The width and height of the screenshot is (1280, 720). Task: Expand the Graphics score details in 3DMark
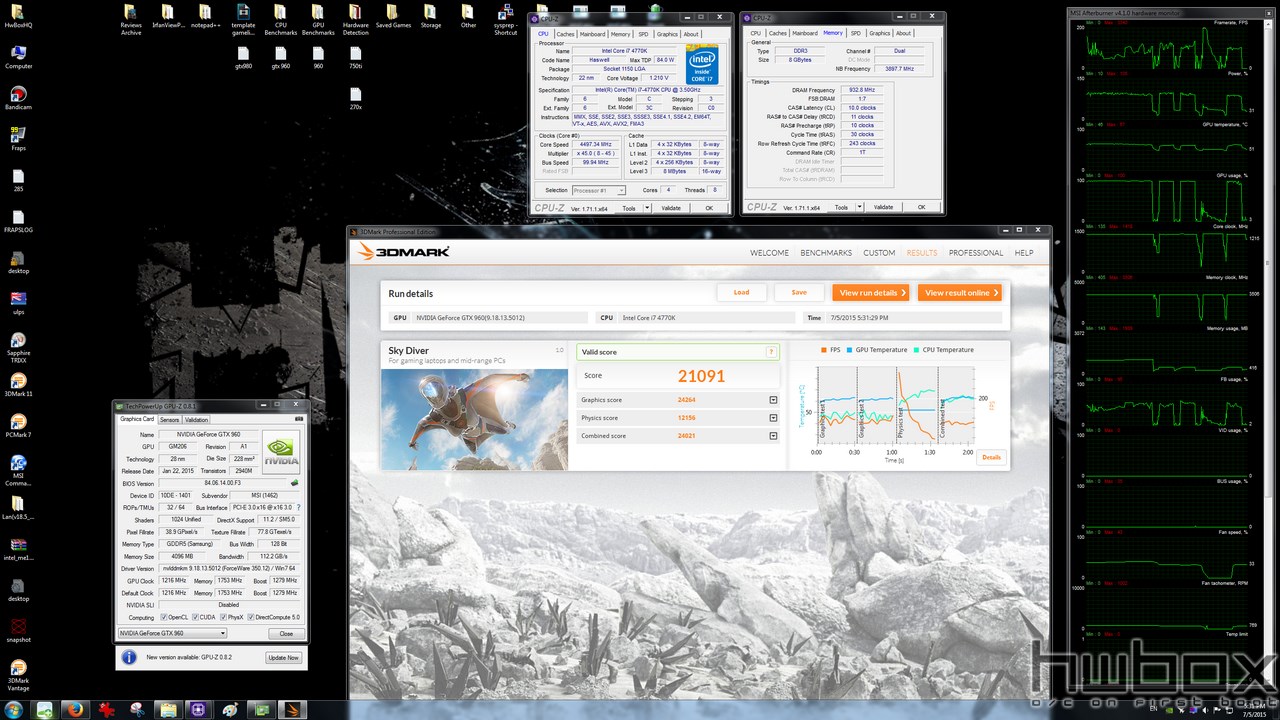click(x=773, y=400)
